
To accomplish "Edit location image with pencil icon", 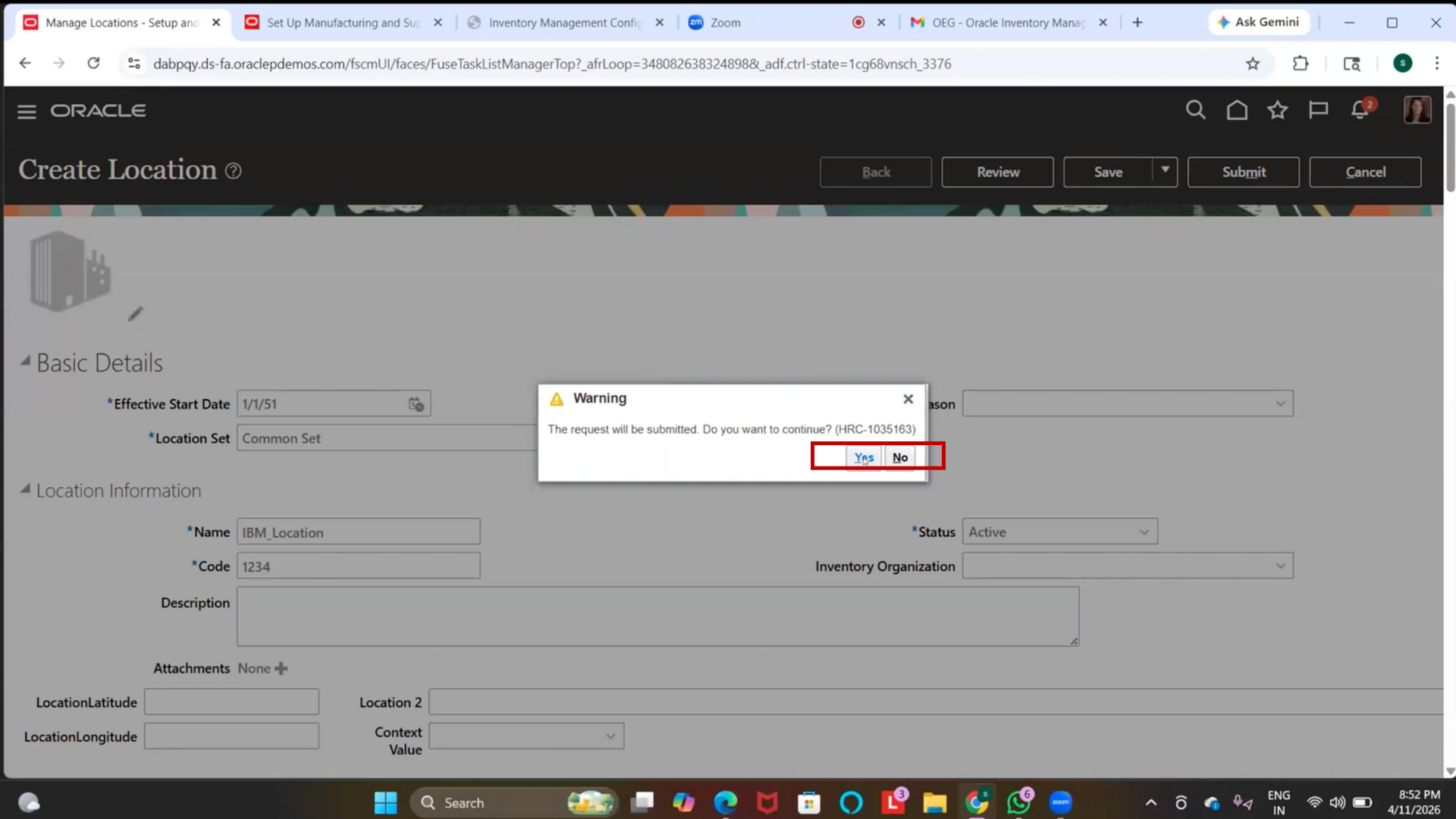I will pyautogui.click(x=135, y=314).
